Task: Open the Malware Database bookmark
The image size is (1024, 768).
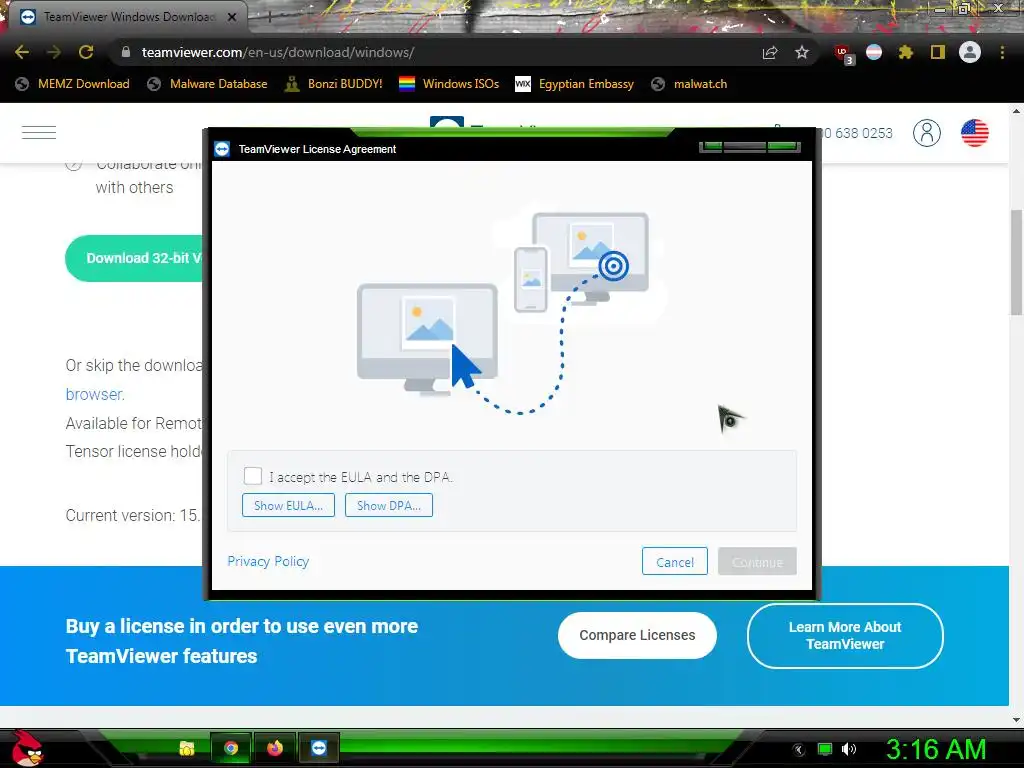Action: [x=208, y=84]
